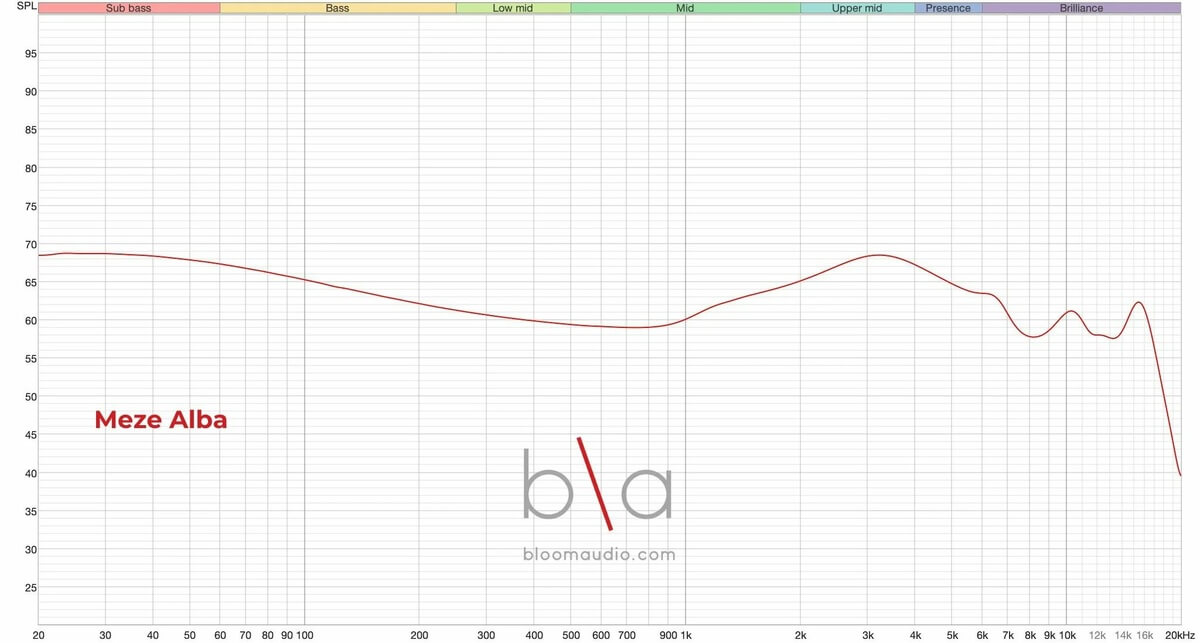Open the bloomaudio.com watermark link
Image resolution: width=1200 pixels, height=643 pixels.
(x=598, y=554)
